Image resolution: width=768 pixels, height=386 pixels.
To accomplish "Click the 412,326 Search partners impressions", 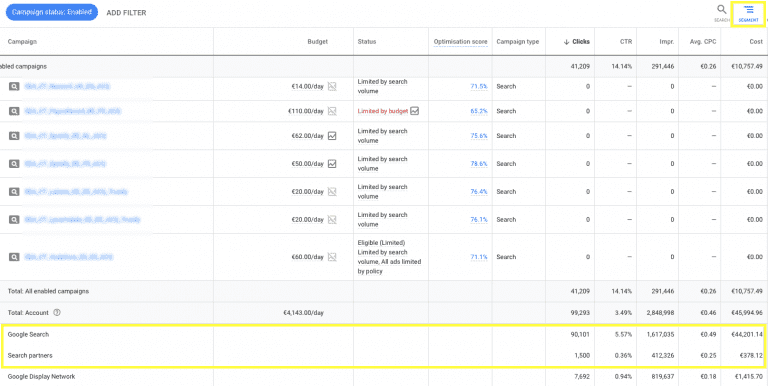I will (x=662, y=355).
